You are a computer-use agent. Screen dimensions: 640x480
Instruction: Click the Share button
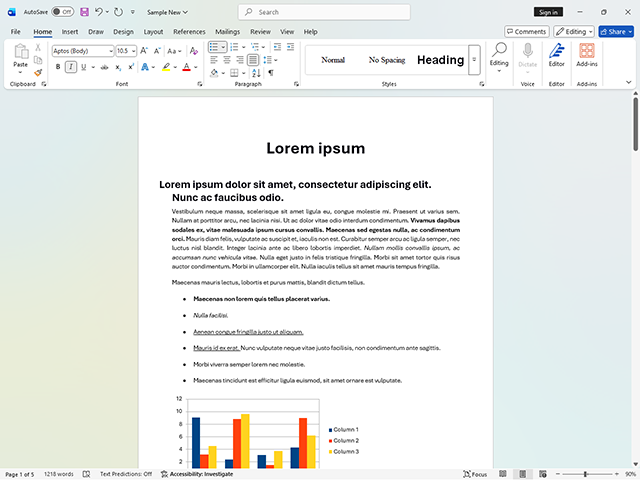616,31
